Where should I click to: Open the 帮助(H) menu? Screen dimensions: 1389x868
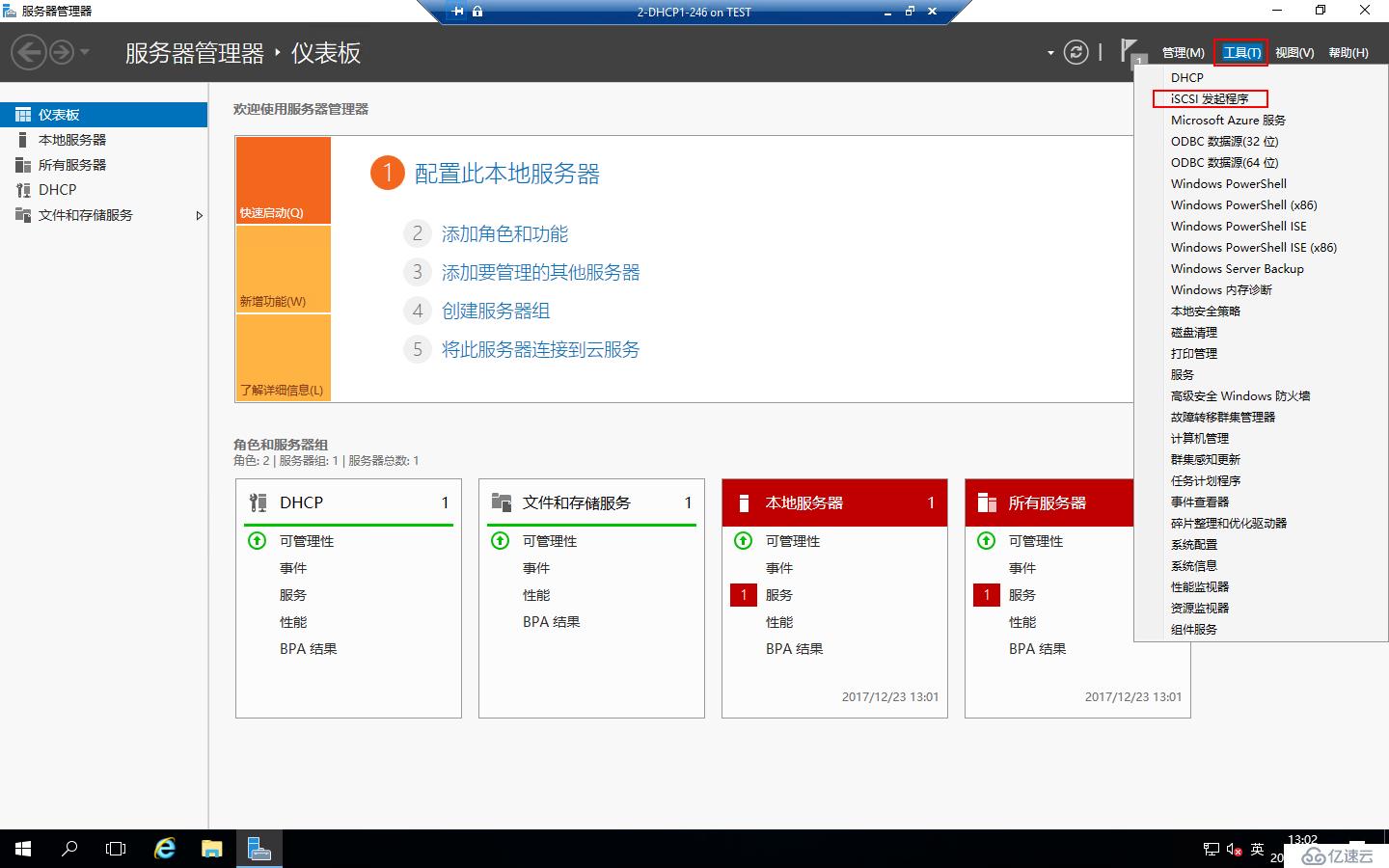1348,53
